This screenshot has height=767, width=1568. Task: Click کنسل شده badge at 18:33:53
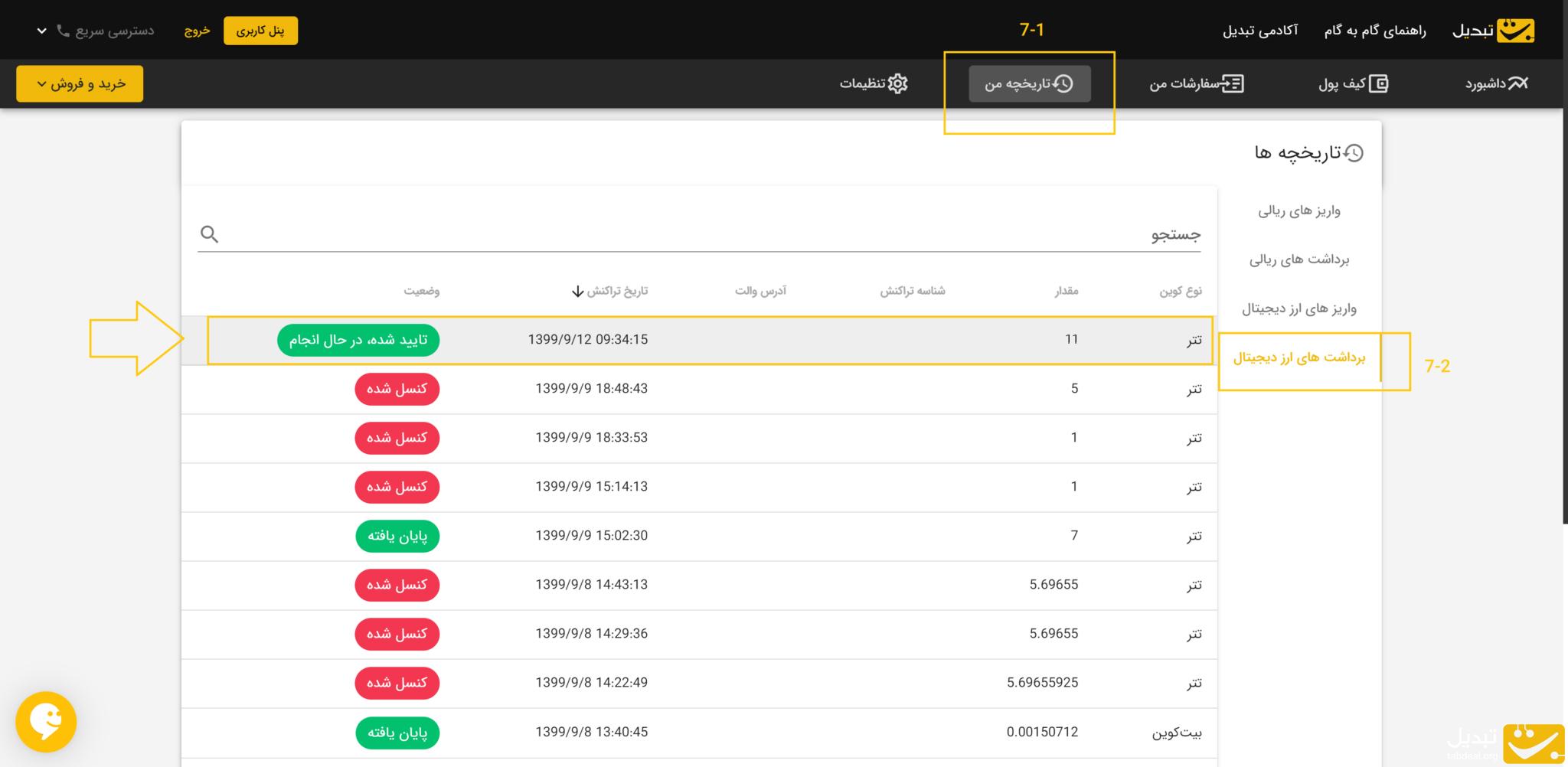[397, 438]
